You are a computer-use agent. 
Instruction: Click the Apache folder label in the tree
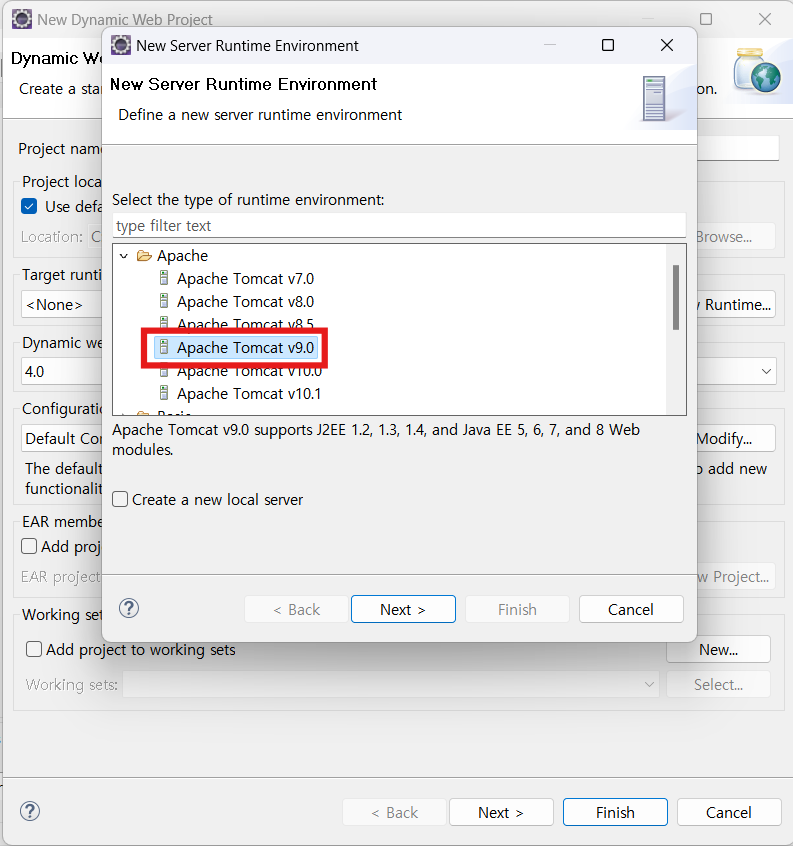182,256
